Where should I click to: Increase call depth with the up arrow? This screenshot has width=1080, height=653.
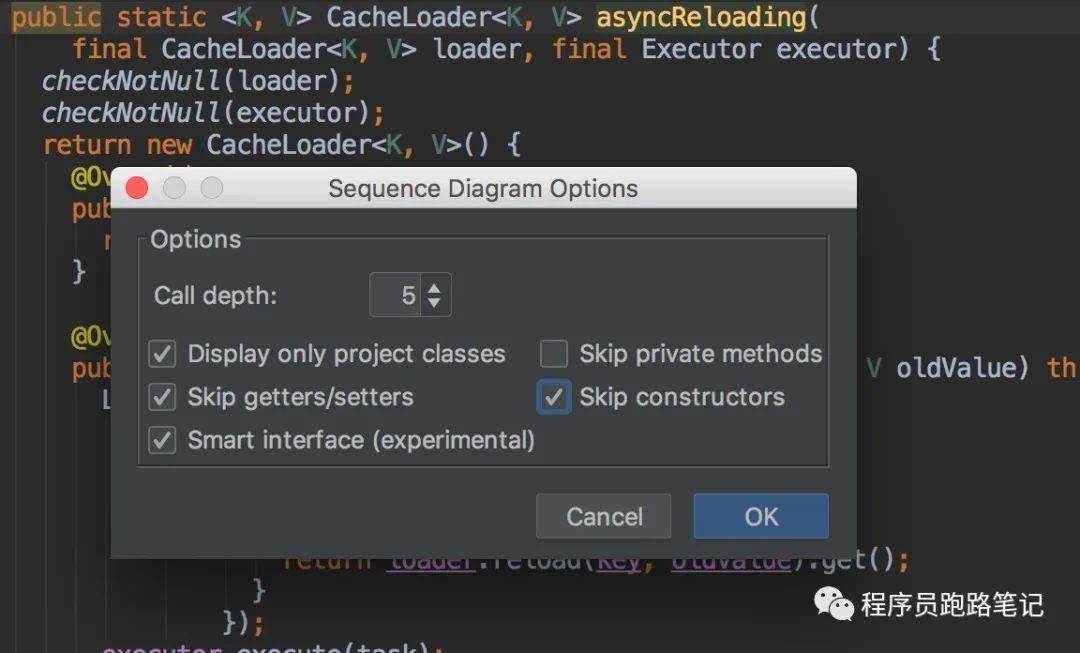434,288
